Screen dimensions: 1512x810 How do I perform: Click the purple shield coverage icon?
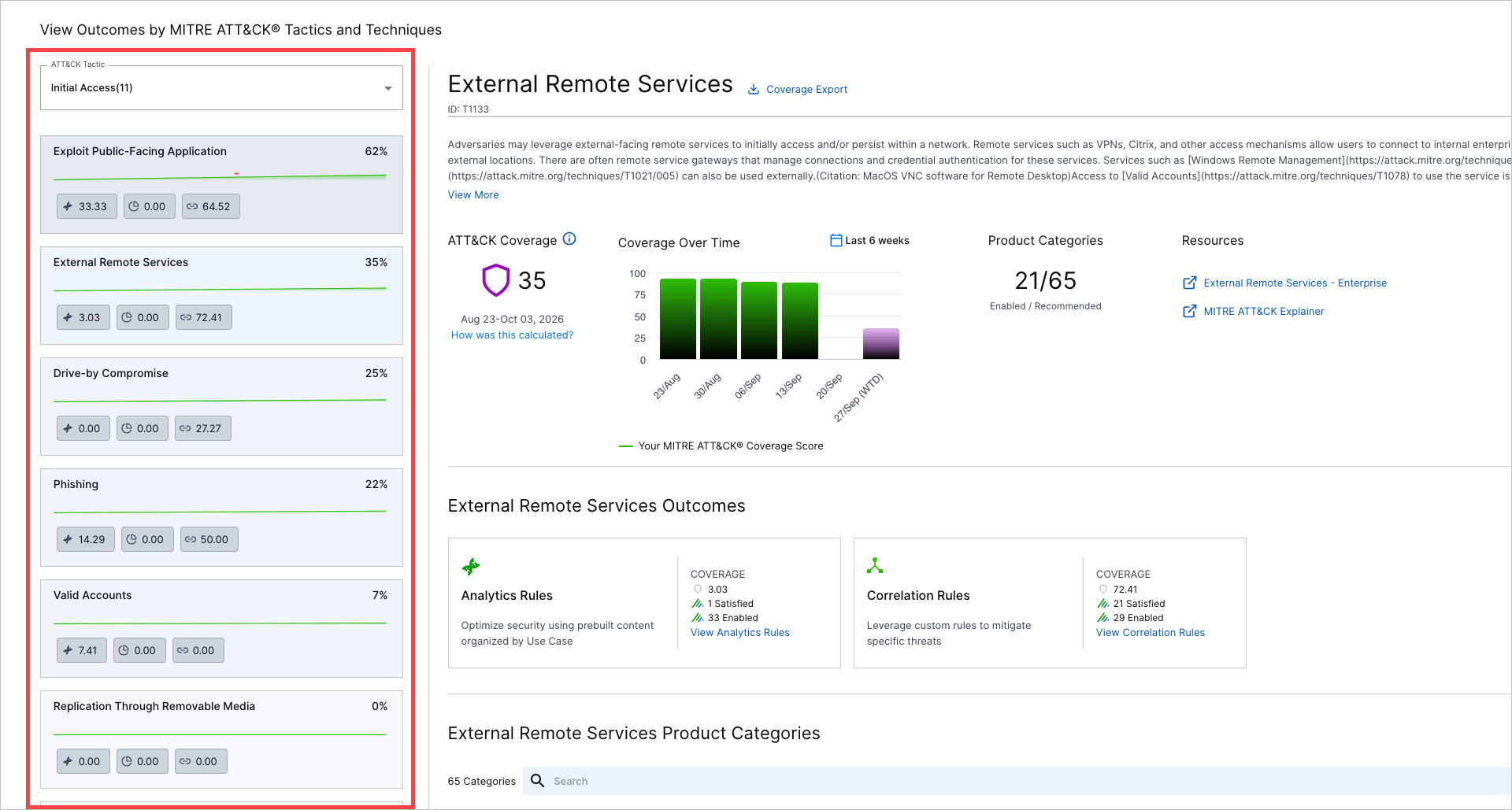[x=496, y=280]
